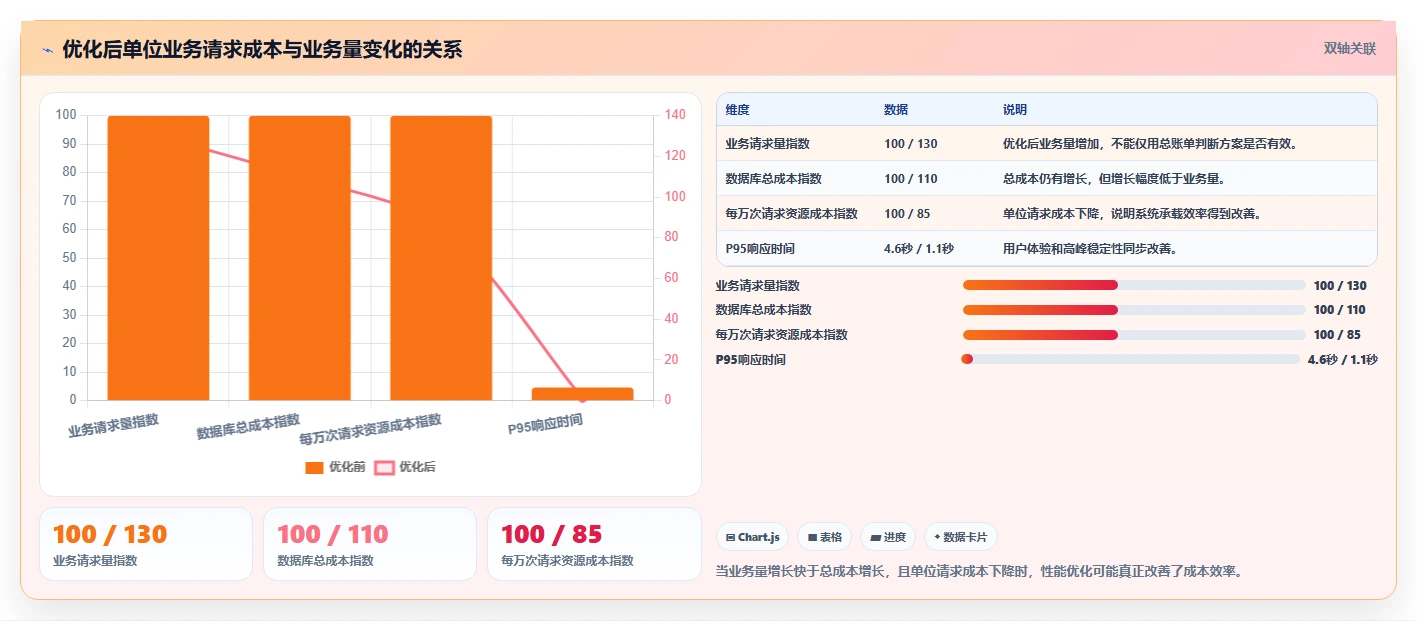Screen dimensions: 1417x621
Task: Click the chart x-axis label 数据库总成本指数
Action: pos(248,427)
